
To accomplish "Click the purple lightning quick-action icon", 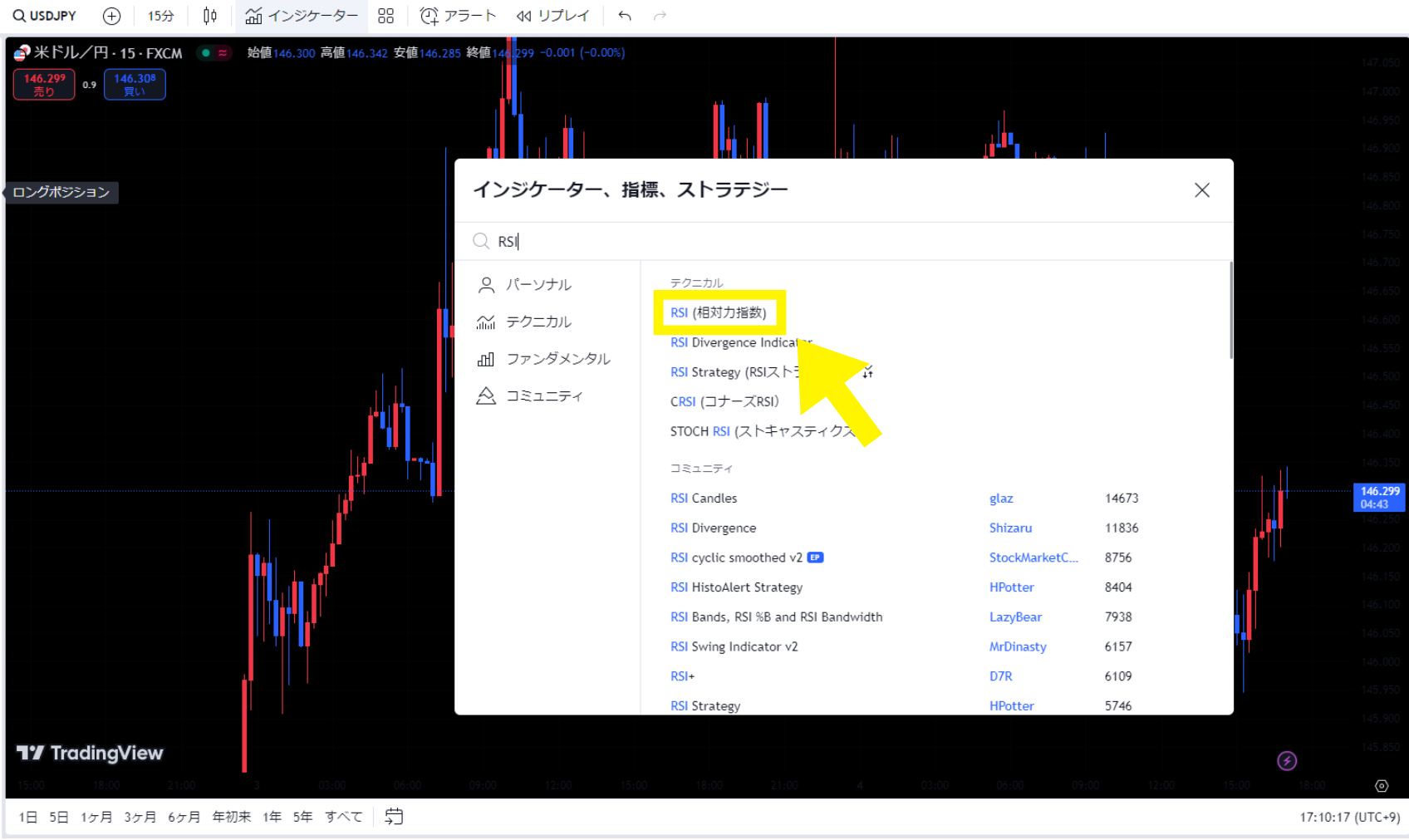I will [1287, 760].
